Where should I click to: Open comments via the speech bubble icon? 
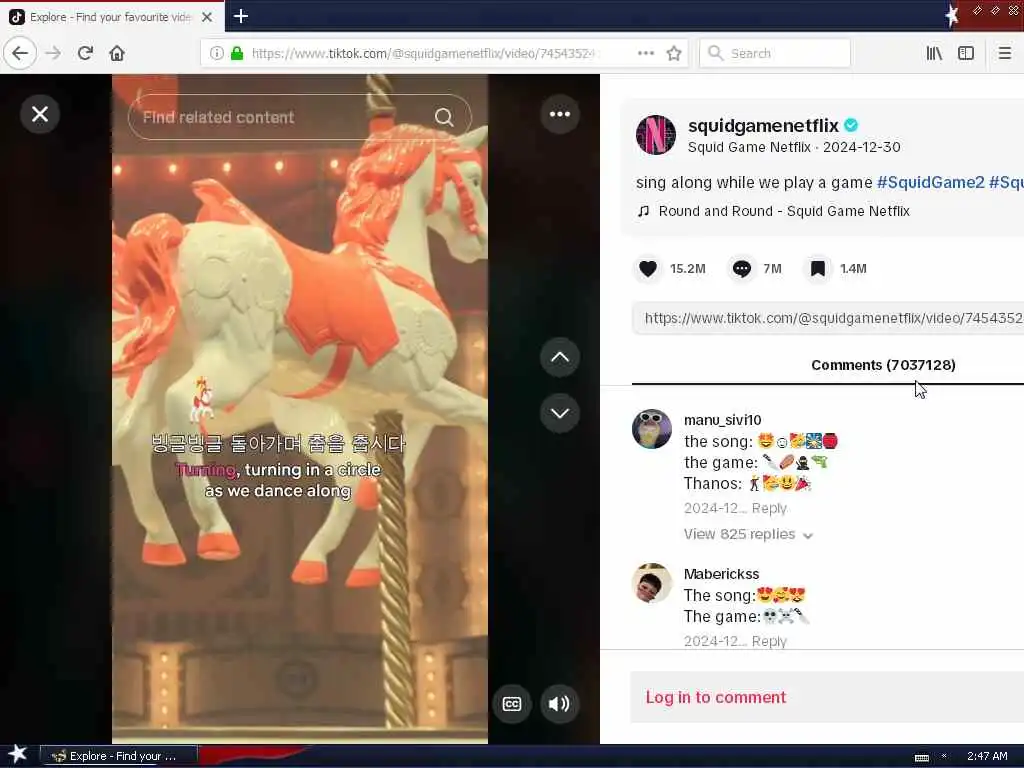741,268
